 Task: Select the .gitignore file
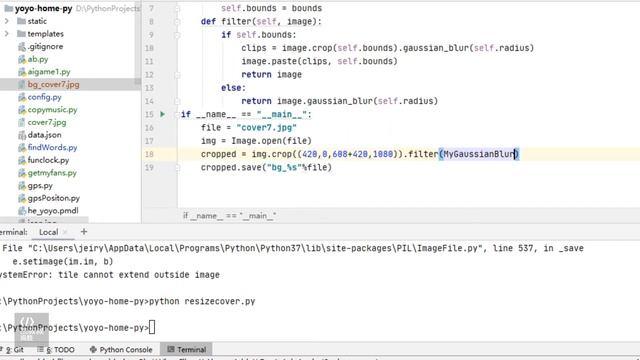click(x=45, y=47)
